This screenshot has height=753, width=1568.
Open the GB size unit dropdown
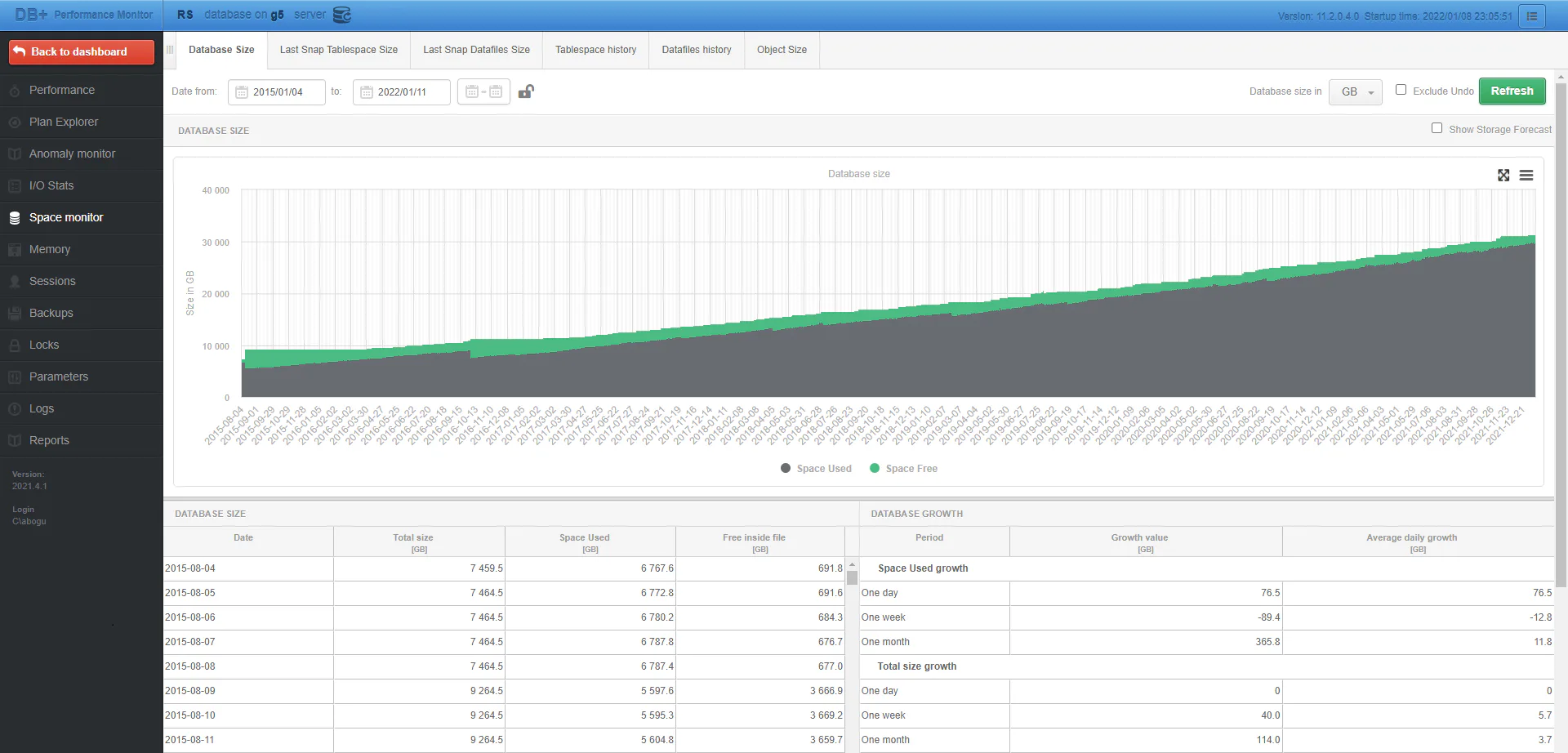coord(1356,92)
